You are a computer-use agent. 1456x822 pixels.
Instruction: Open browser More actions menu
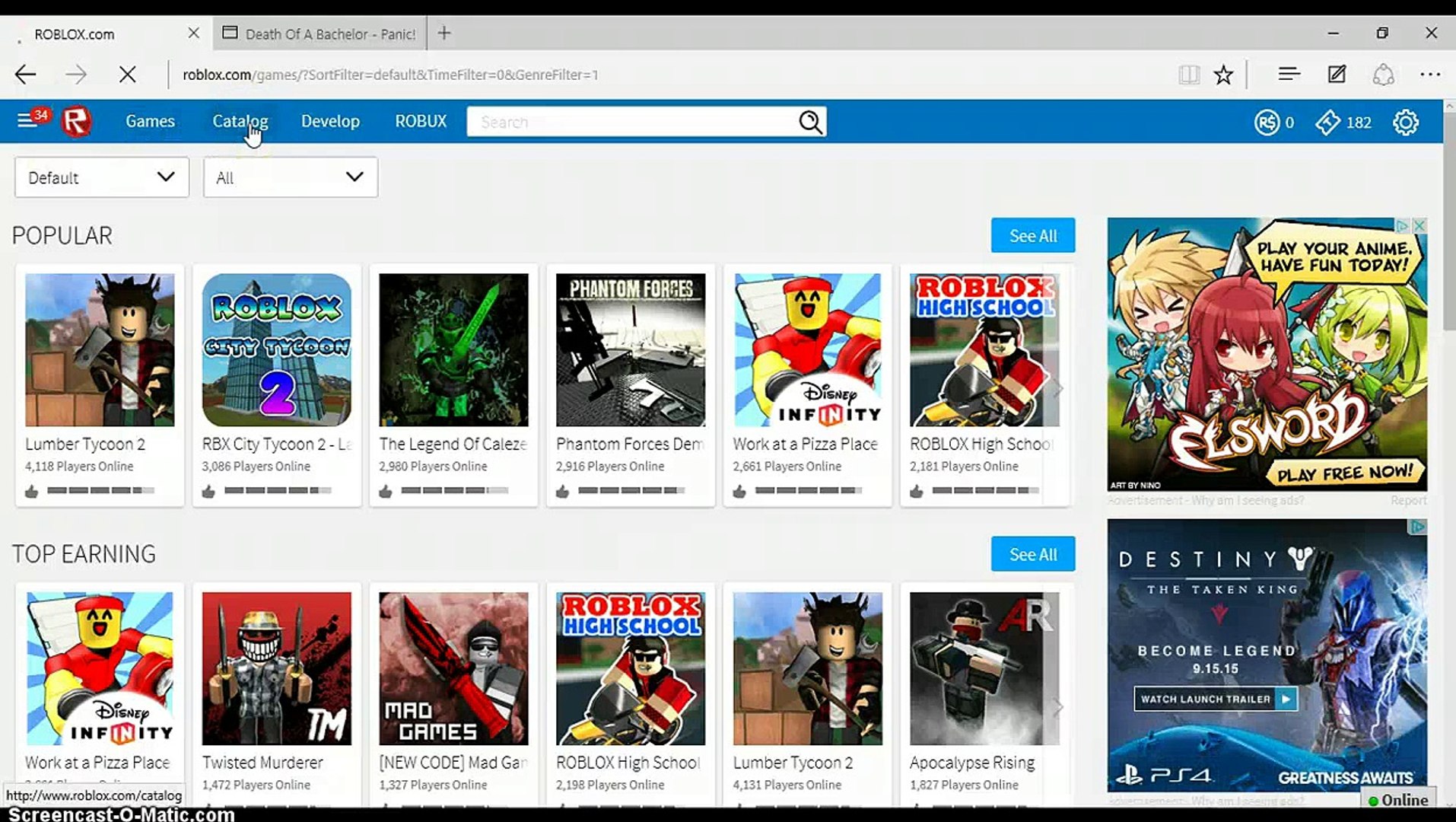[x=1430, y=75]
